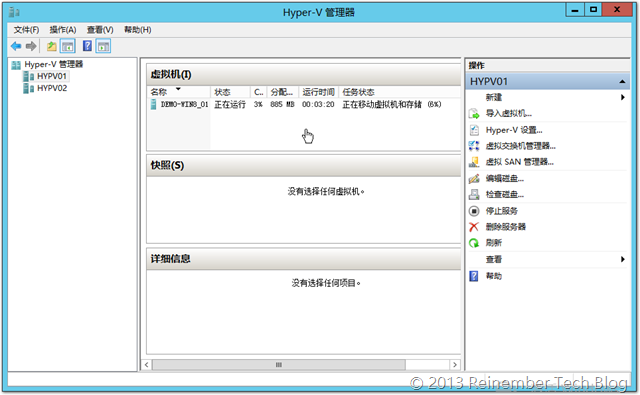Click the 名称 column sort arrow
640x395 pixels.
coord(178,89)
